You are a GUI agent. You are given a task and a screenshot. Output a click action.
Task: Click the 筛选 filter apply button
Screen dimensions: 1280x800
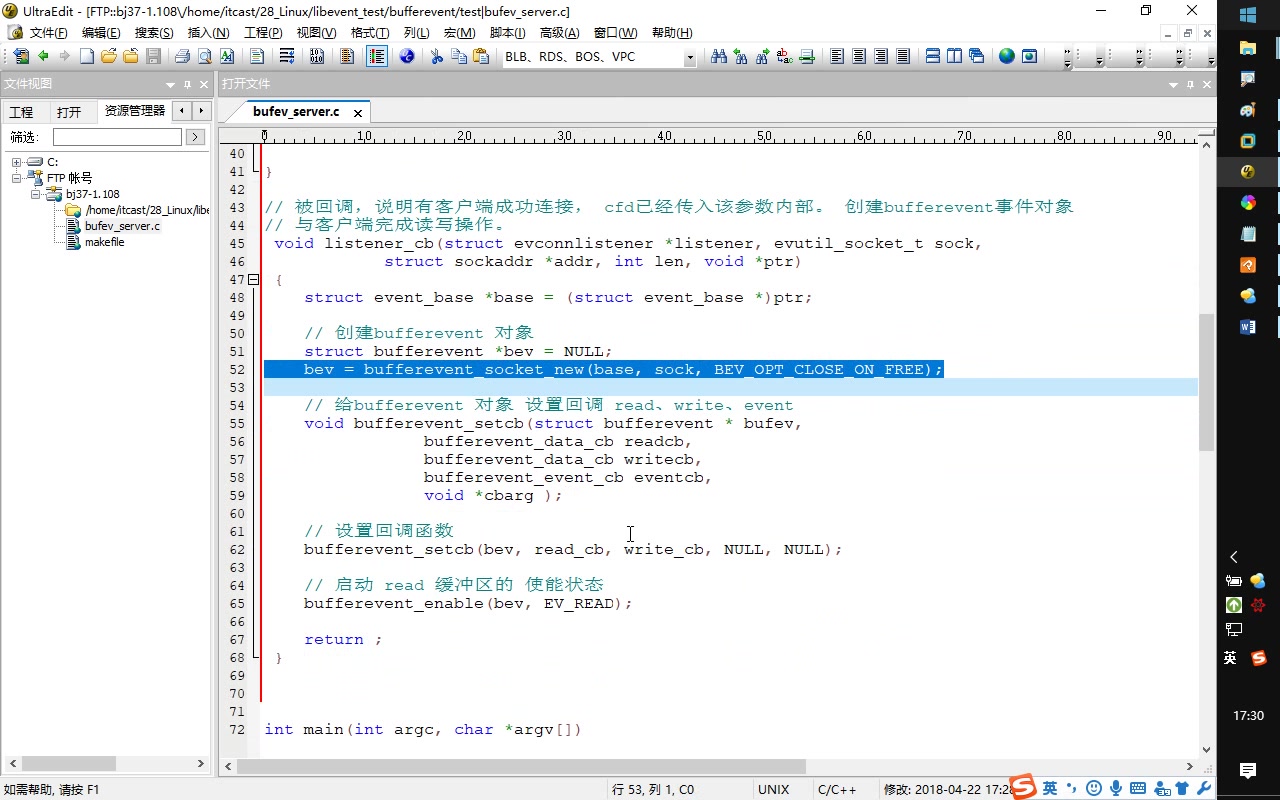194,137
